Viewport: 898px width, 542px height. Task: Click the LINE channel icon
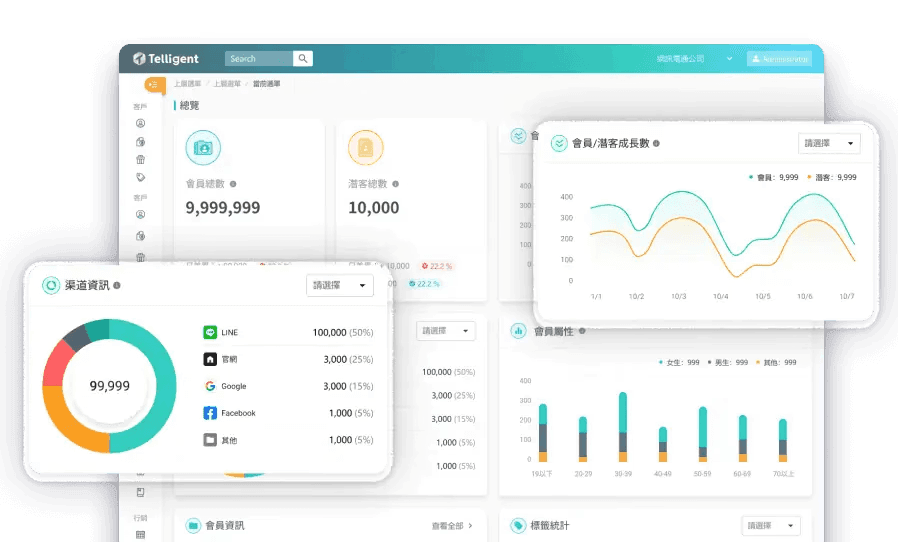click(x=210, y=332)
